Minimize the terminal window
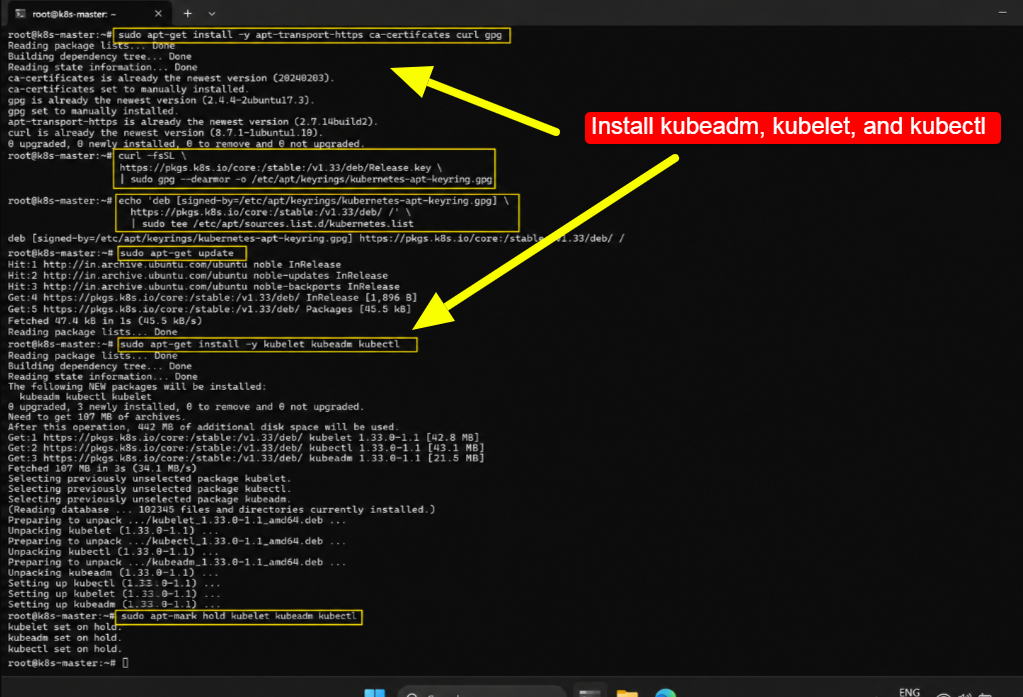This screenshot has height=697, width=1023. [x=1002, y=12]
